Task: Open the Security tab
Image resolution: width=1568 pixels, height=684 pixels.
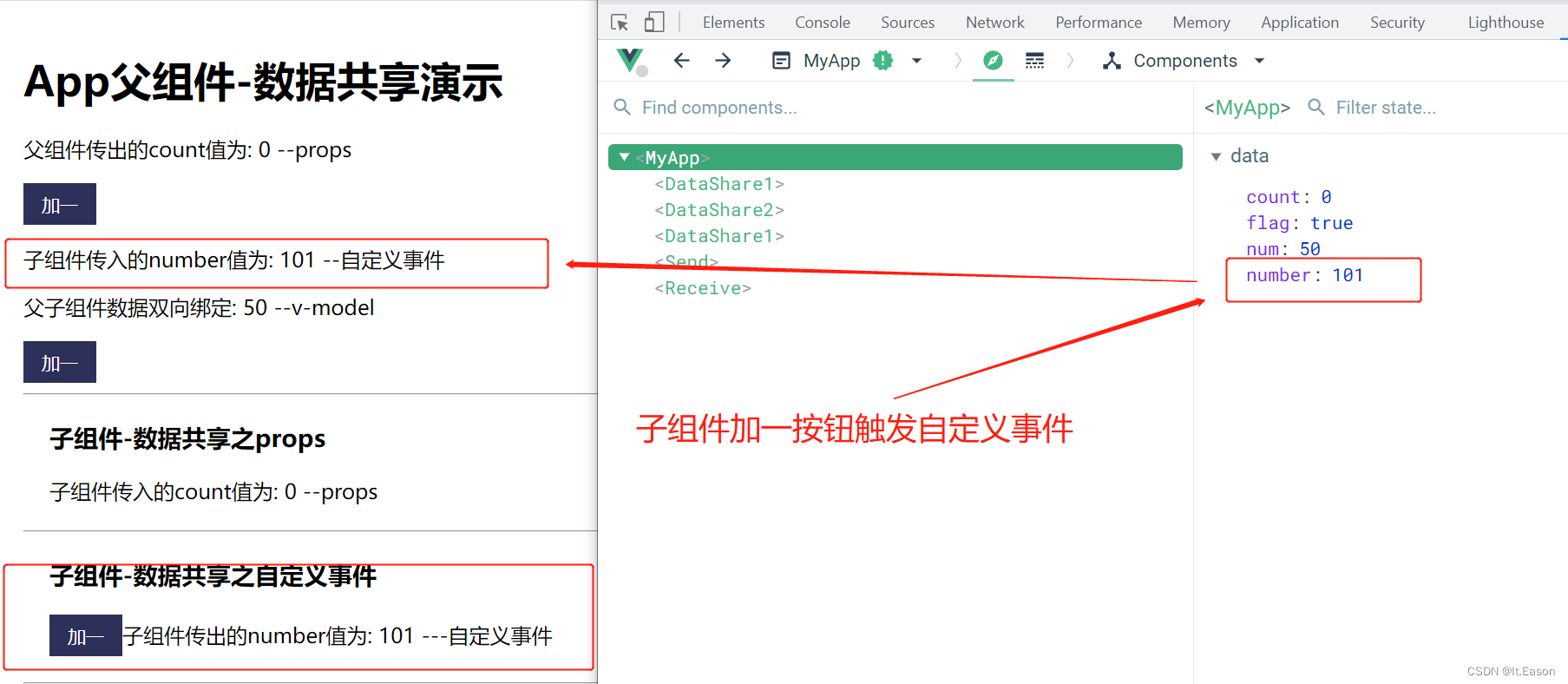Action: [x=1397, y=23]
